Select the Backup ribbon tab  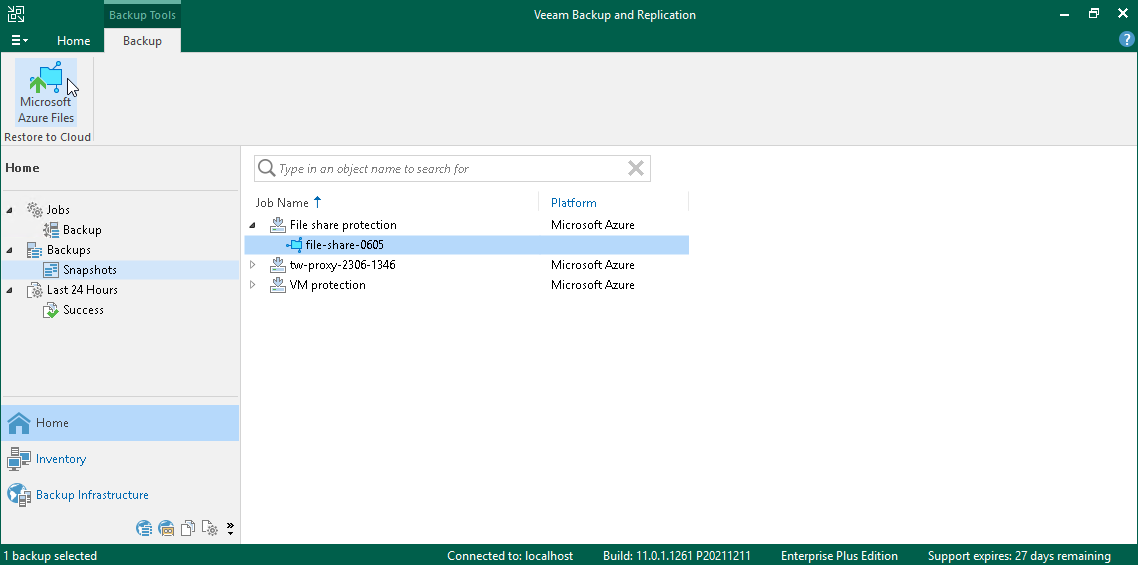click(x=142, y=41)
